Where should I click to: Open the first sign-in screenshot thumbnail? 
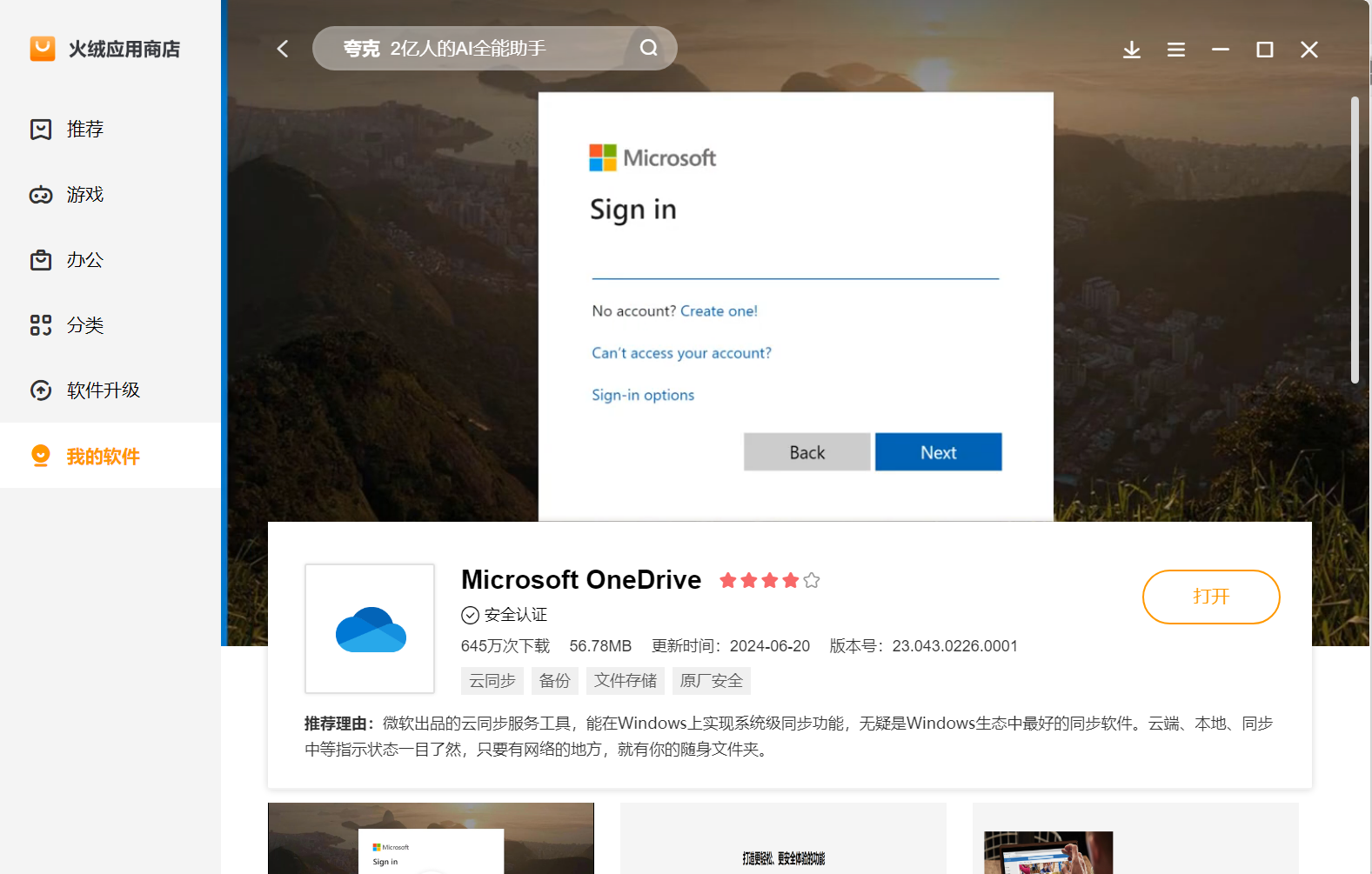tap(431, 838)
